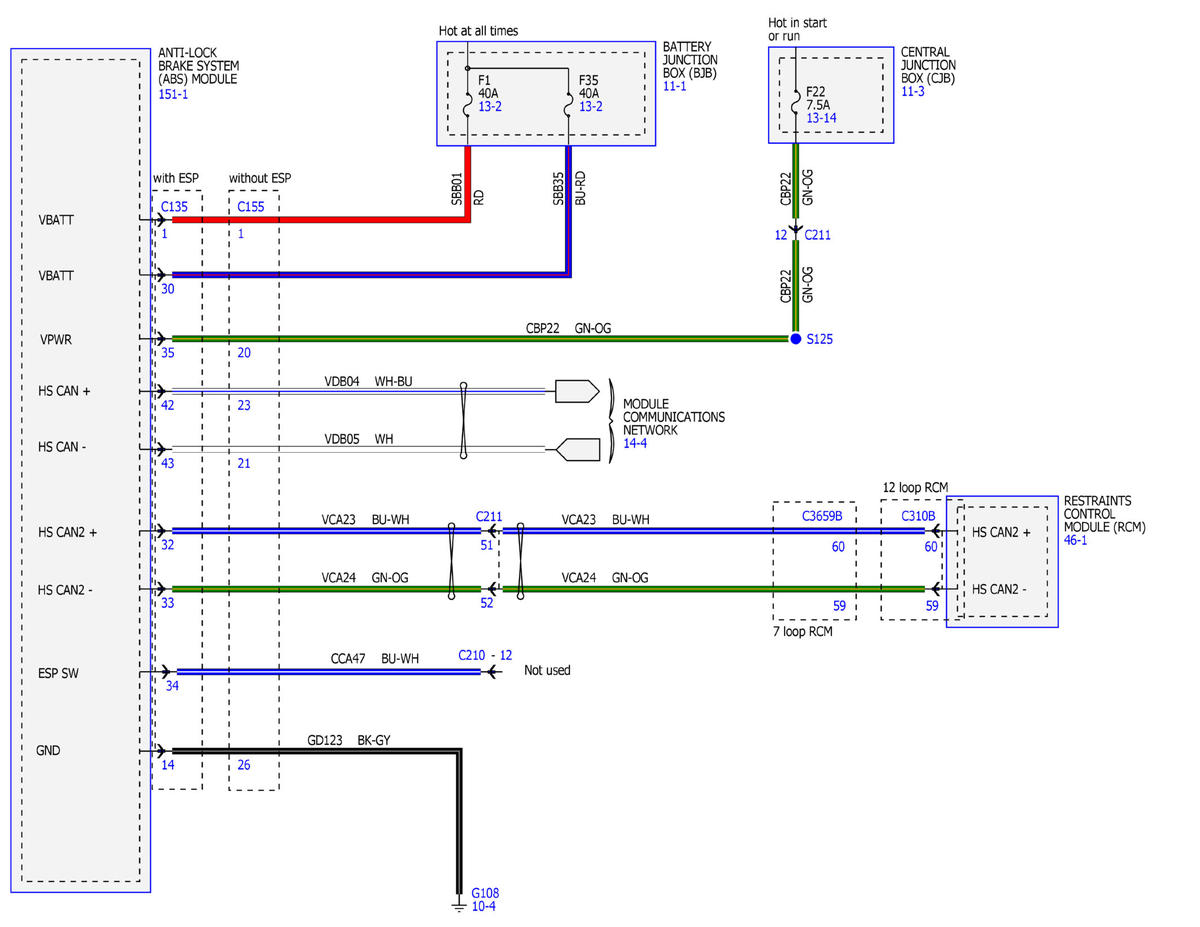Click the VPWR pin name
This screenshot has height=927, width=1200.
[56, 339]
